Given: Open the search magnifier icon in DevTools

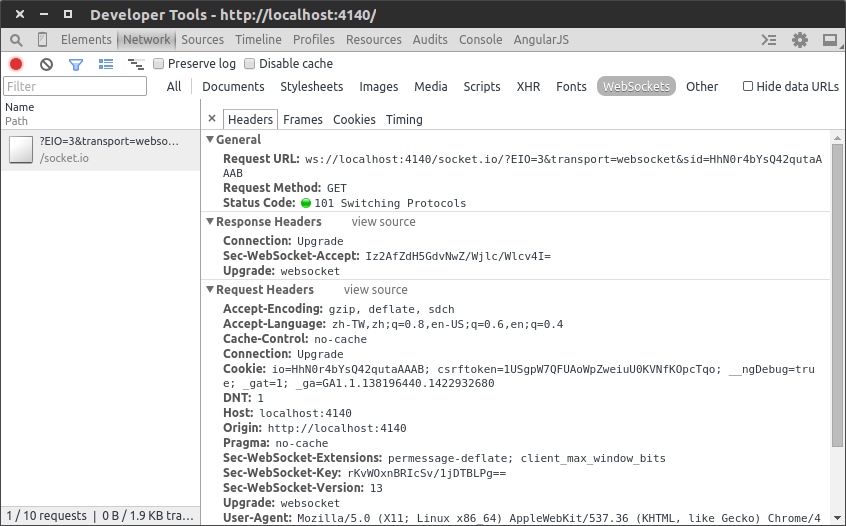Looking at the screenshot, I should [x=16, y=40].
